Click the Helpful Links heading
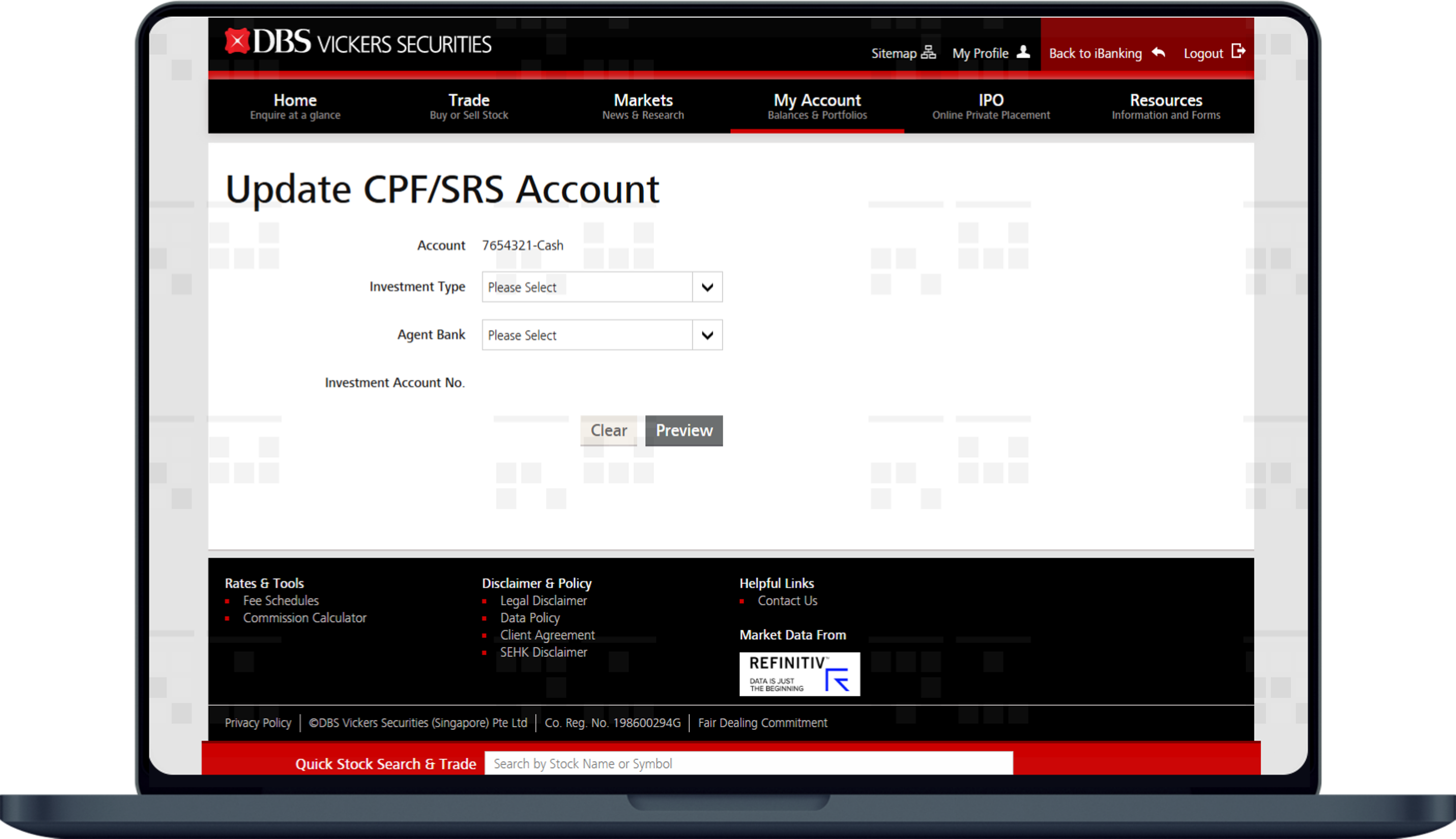Image resolution: width=1456 pixels, height=839 pixels. (776, 583)
